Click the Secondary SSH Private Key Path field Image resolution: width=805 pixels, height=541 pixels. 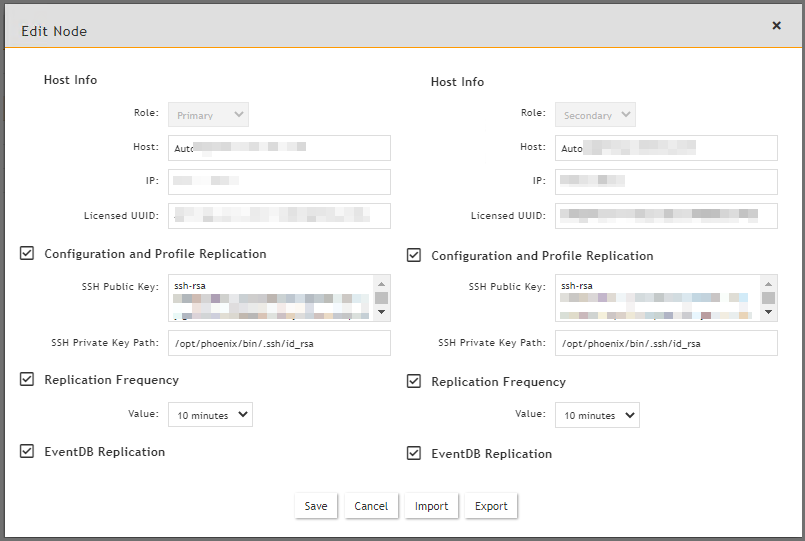pos(666,343)
